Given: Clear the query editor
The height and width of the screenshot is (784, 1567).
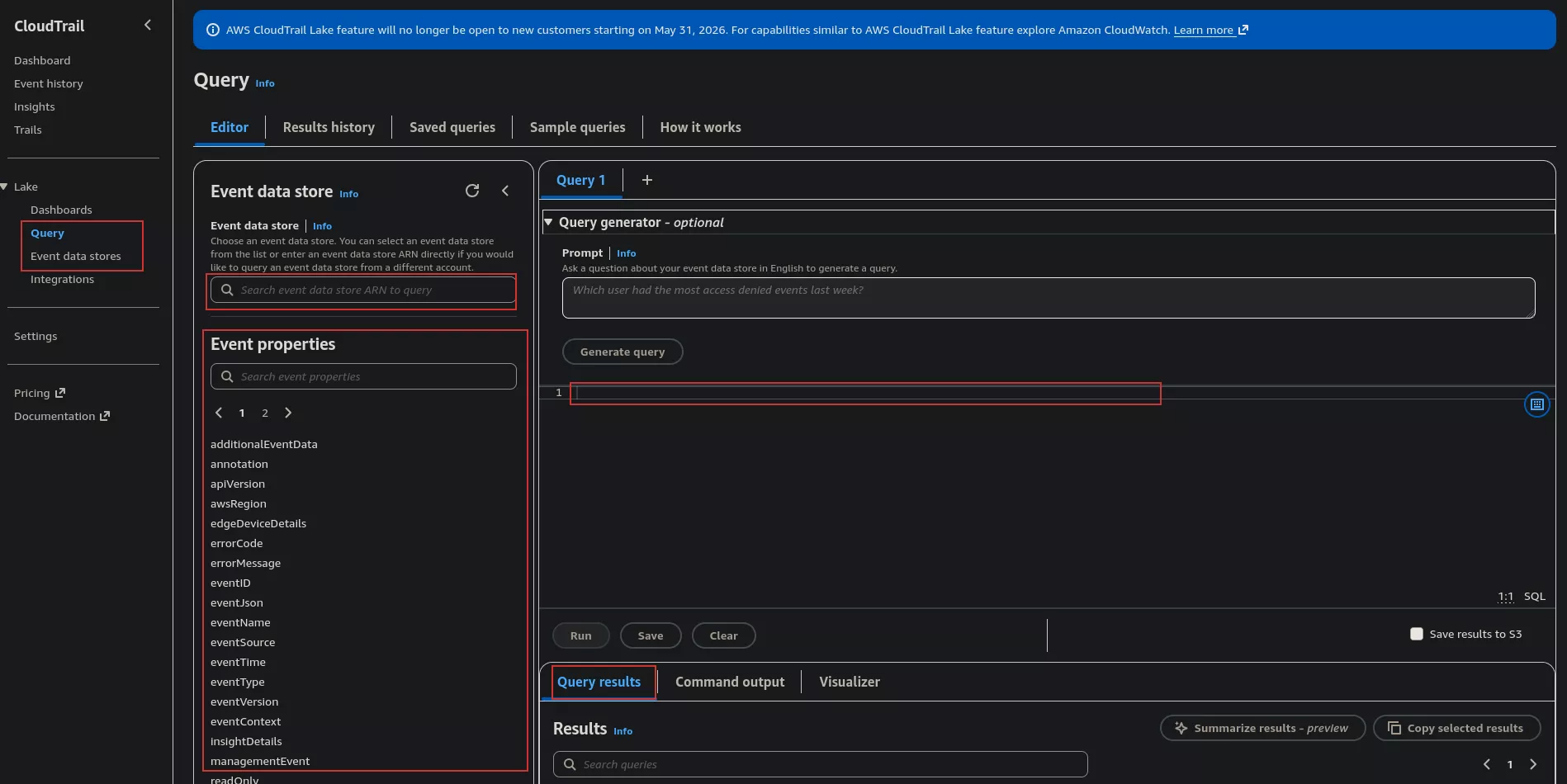Looking at the screenshot, I should pos(724,635).
